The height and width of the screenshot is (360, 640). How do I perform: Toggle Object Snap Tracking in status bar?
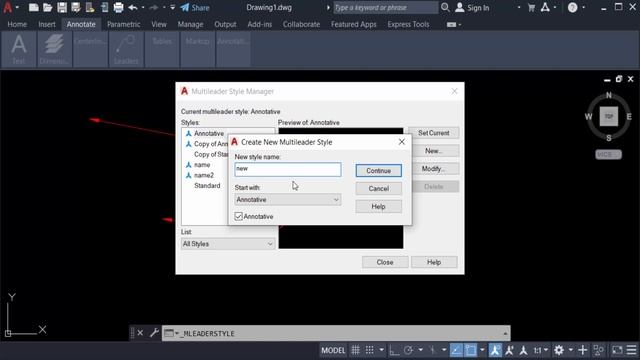coord(456,350)
